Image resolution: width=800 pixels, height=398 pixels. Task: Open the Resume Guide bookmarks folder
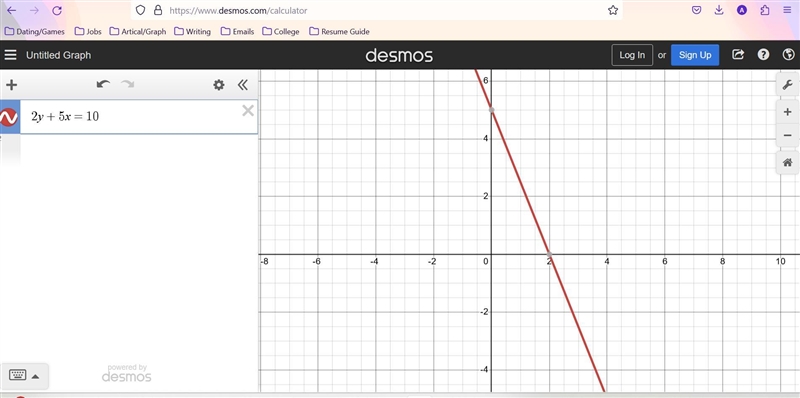(x=339, y=31)
